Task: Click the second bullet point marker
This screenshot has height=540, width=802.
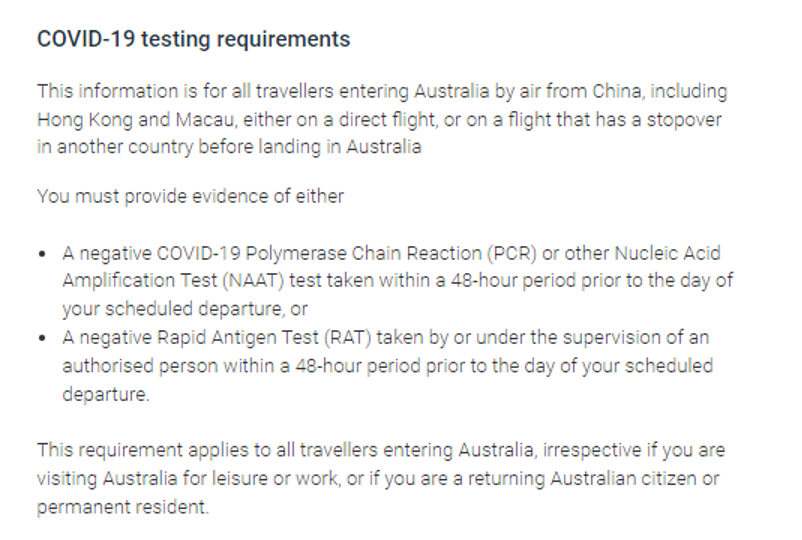Action: 41,339
